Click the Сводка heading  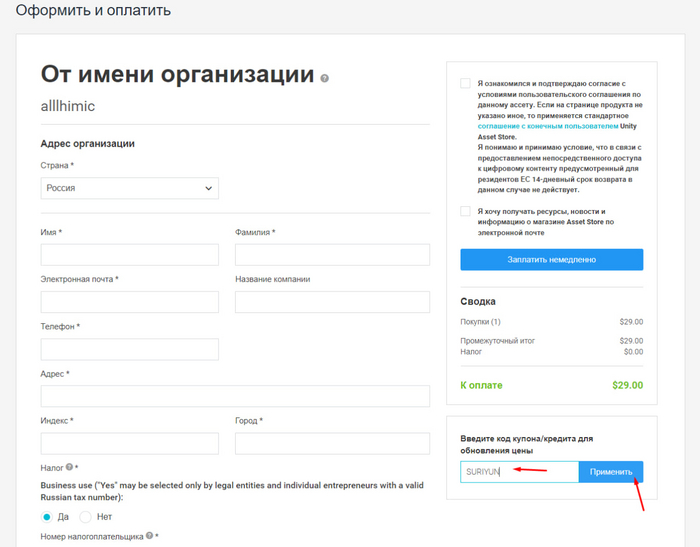coord(478,301)
